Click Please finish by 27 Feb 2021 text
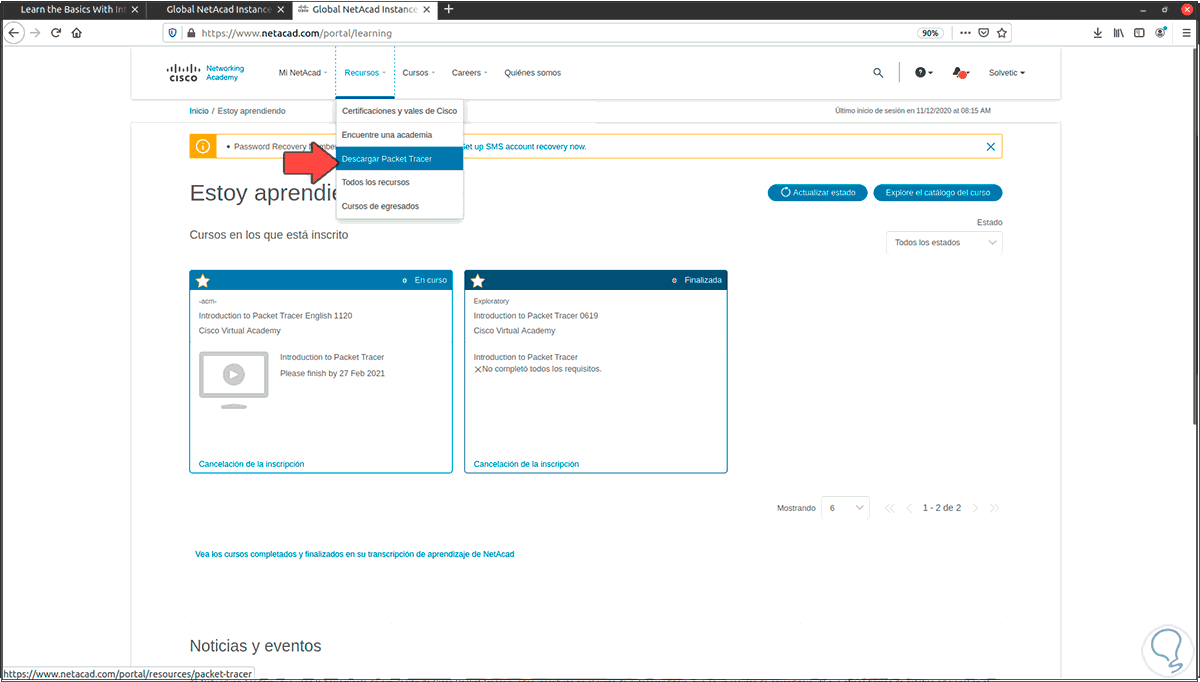 coord(332,374)
